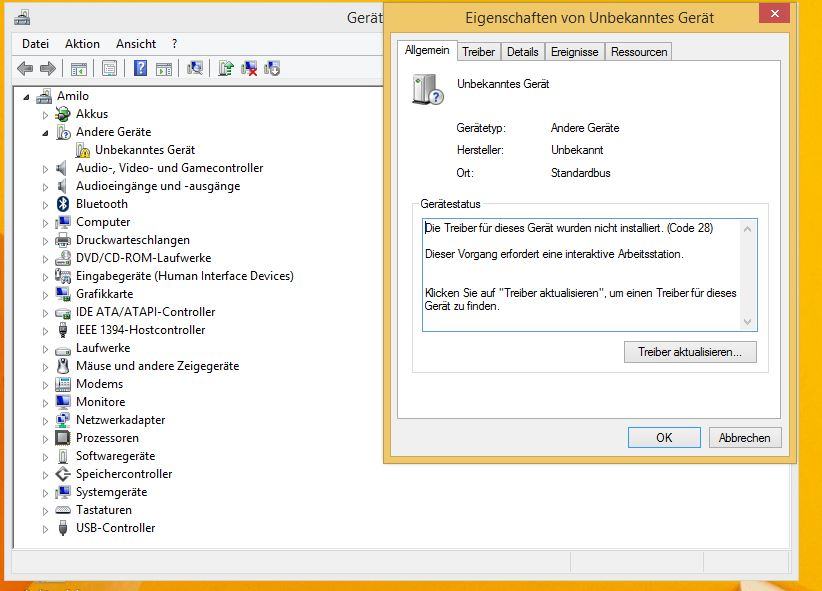The width and height of the screenshot is (822, 591).
Task: Expand the Monitore node
Action: click(45, 403)
